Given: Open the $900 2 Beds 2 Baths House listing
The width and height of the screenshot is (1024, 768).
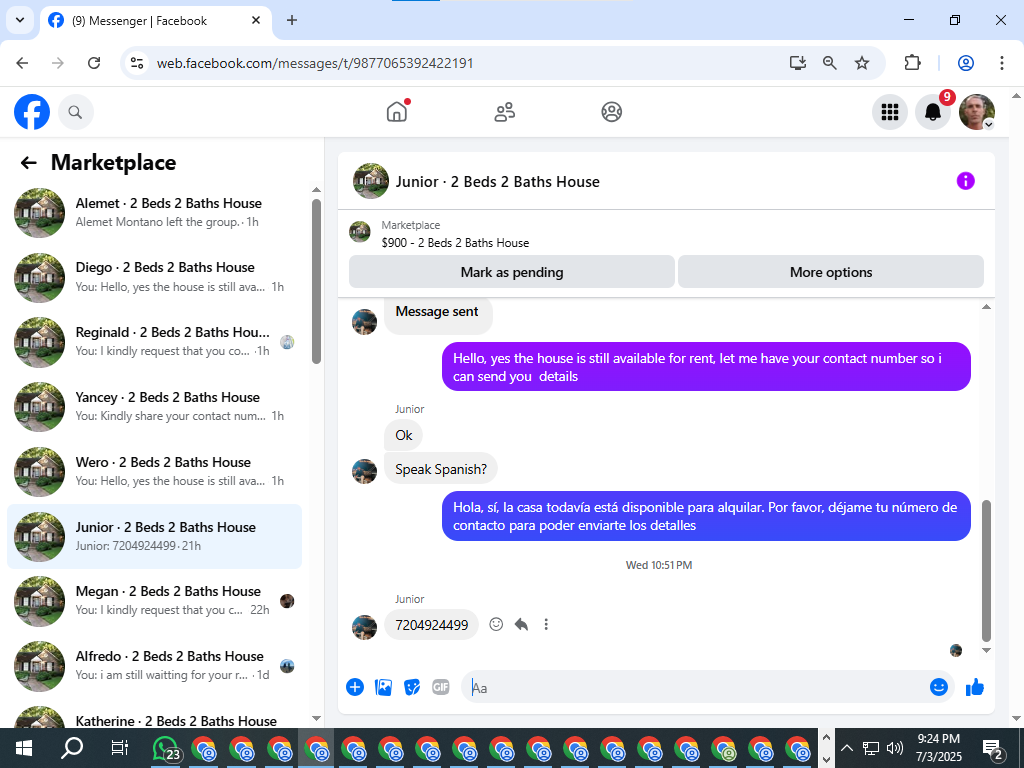Looking at the screenshot, I should tap(455, 243).
